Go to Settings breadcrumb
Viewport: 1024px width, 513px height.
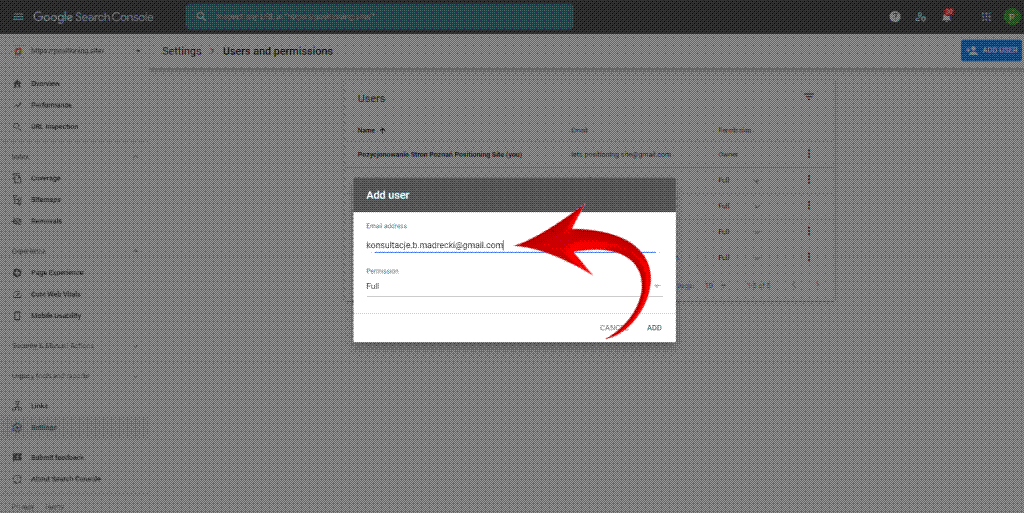(x=182, y=51)
